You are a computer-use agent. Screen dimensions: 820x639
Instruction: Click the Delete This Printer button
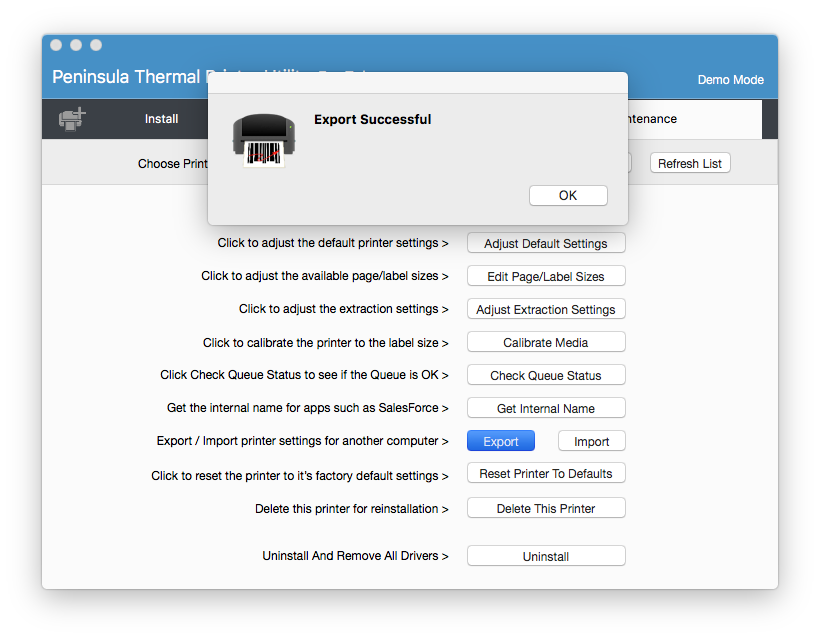pos(546,508)
